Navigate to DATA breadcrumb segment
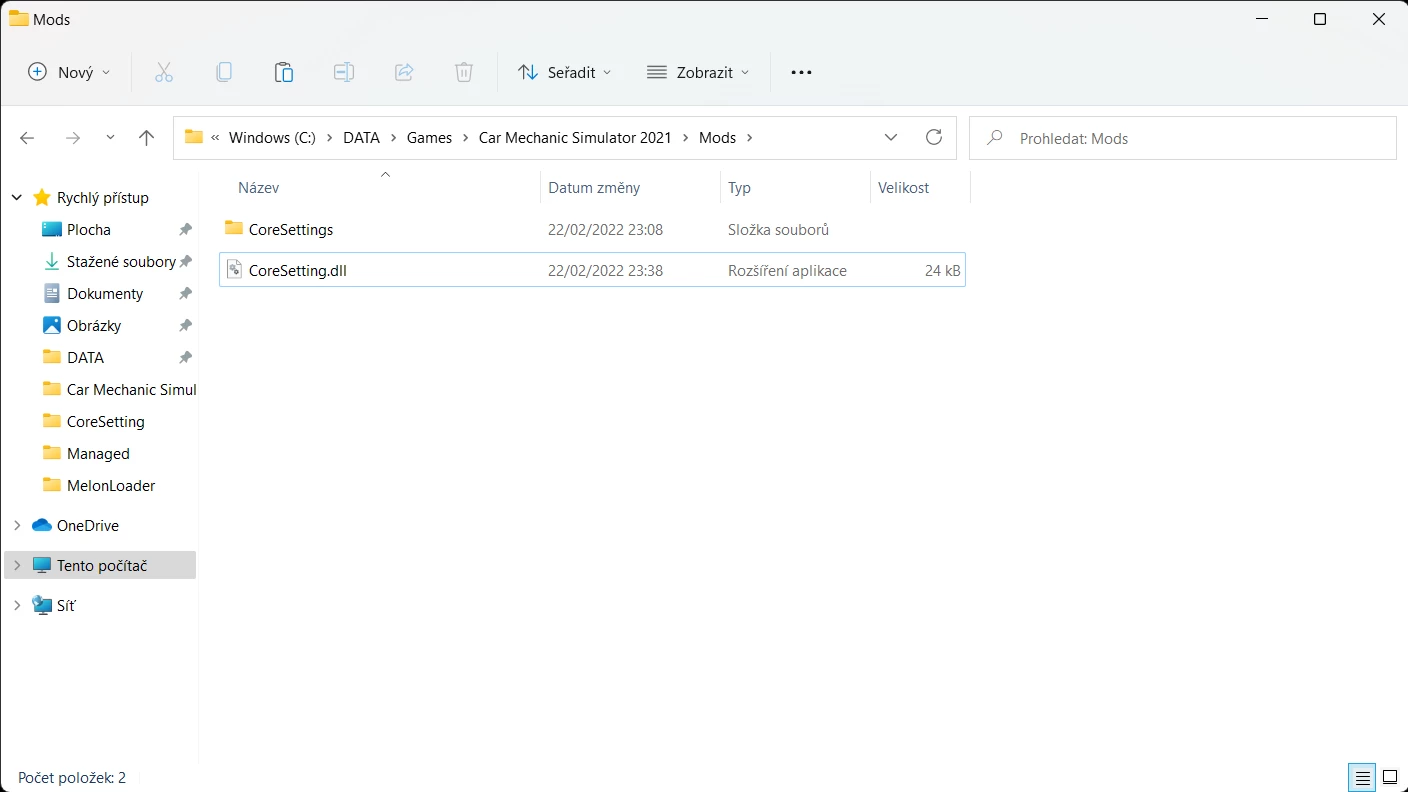 pyautogui.click(x=361, y=138)
